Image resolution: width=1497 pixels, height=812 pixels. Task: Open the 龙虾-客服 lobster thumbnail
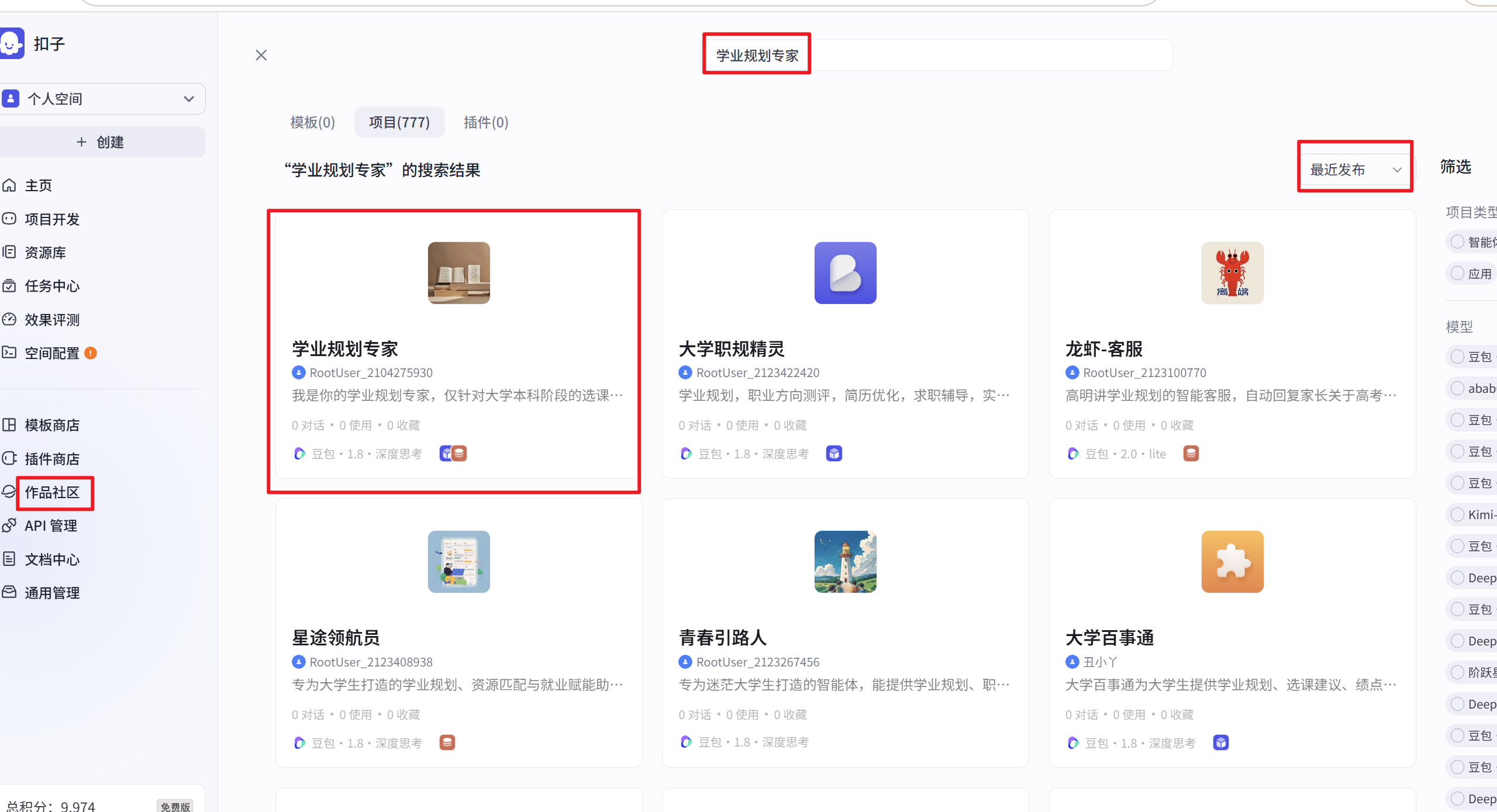coord(1232,273)
